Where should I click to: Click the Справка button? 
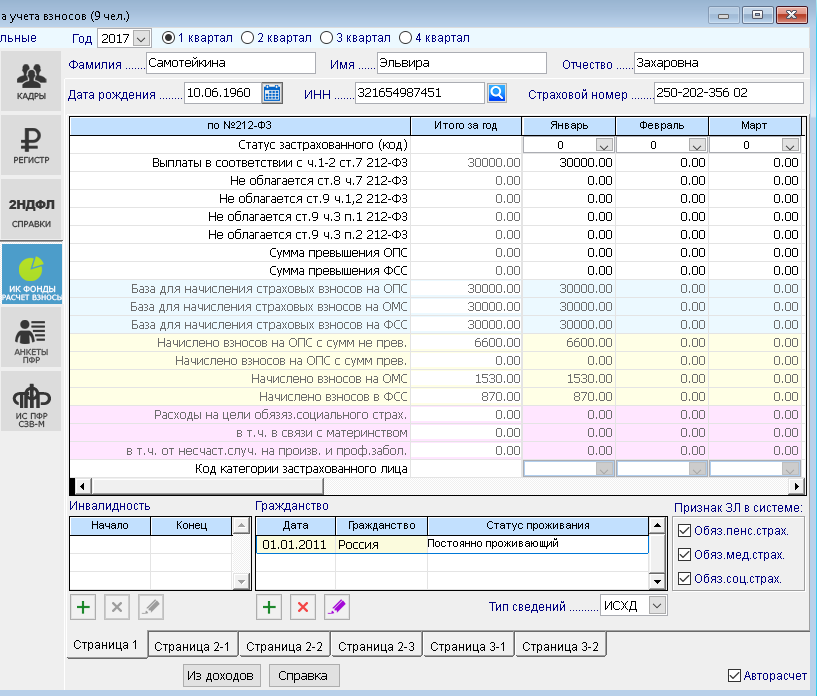click(303, 676)
